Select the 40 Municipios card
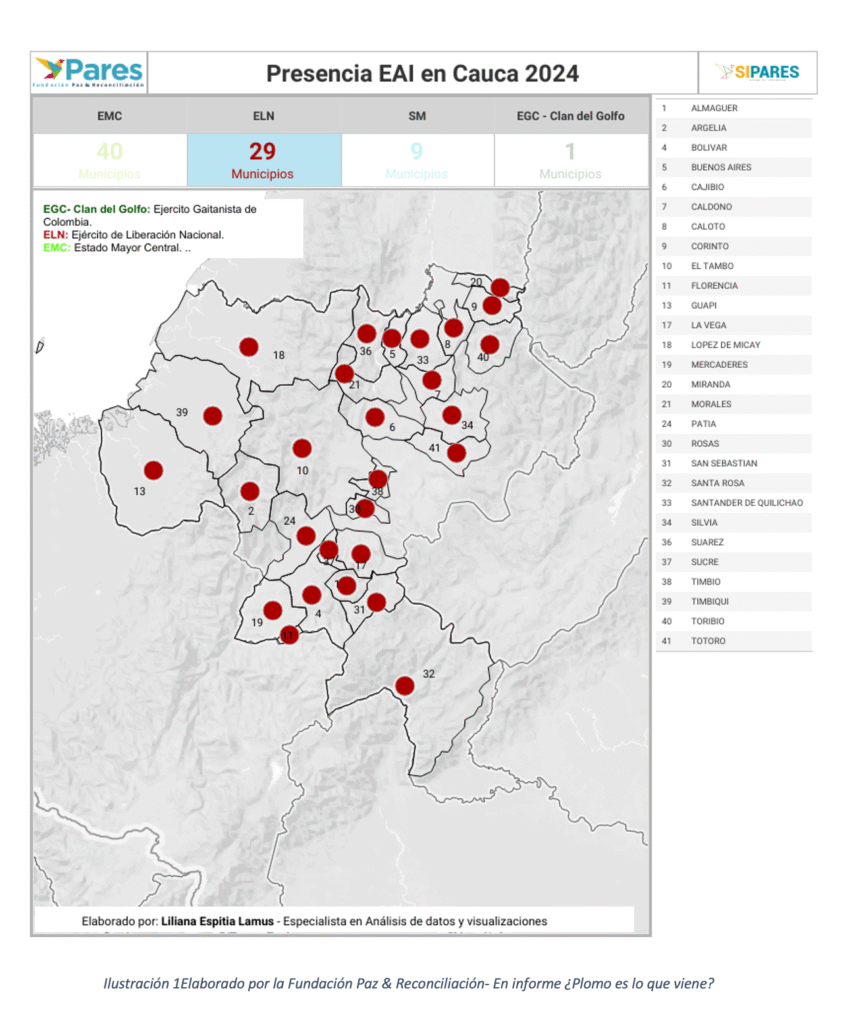This screenshot has width=852, height=1024. click(110, 160)
